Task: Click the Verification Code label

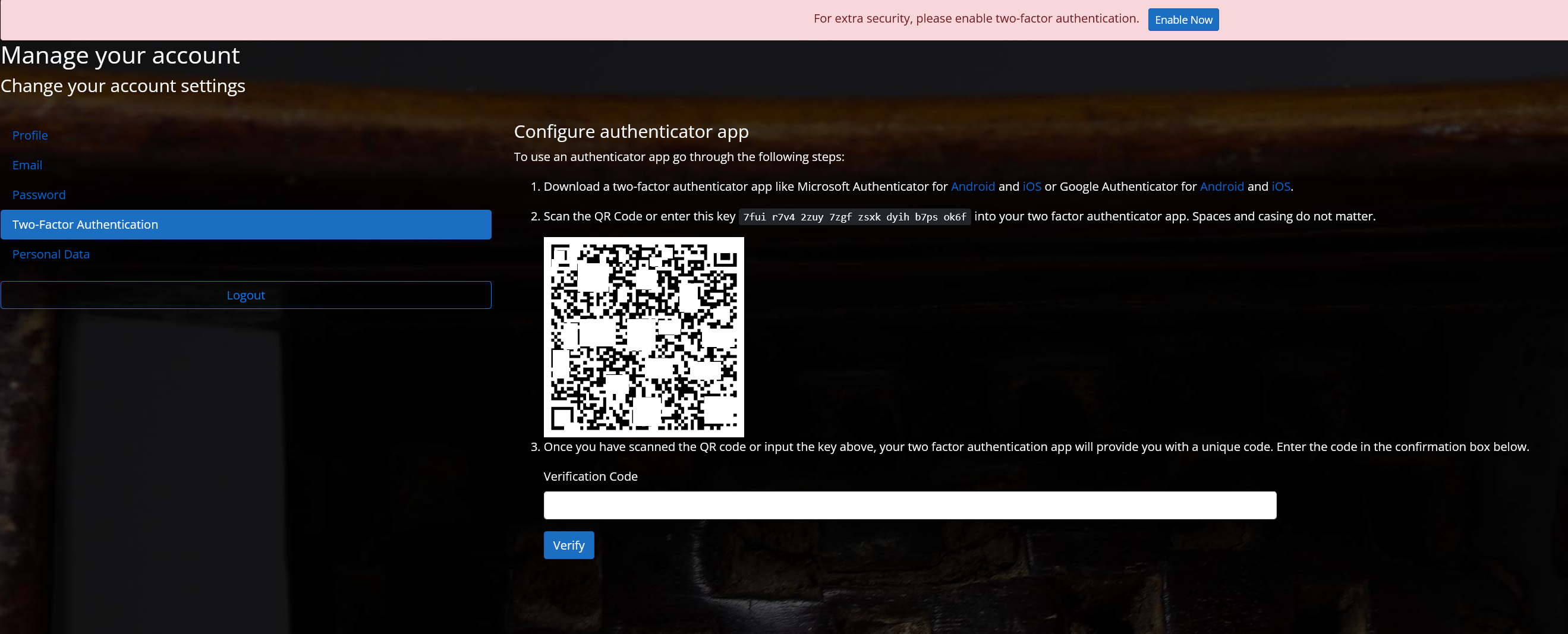Action: tap(590, 477)
